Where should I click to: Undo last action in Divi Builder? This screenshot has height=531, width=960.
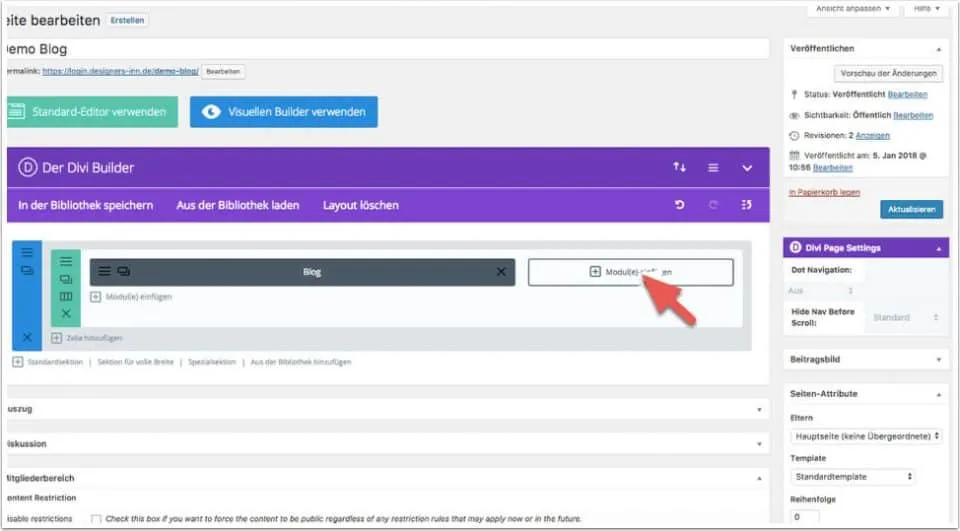coord(680,205)
